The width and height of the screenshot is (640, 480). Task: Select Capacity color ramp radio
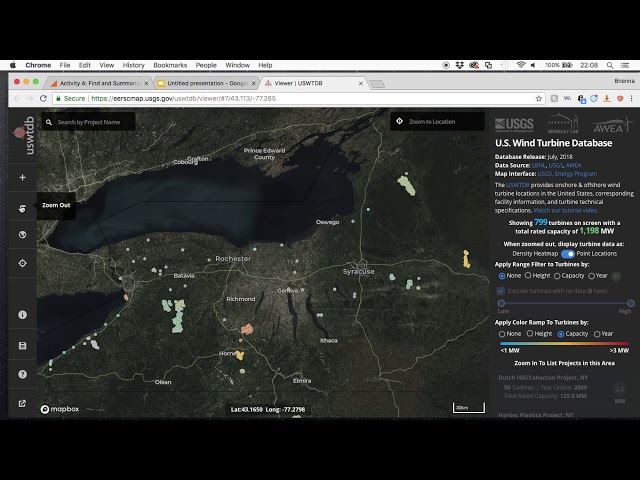[561, 334]
